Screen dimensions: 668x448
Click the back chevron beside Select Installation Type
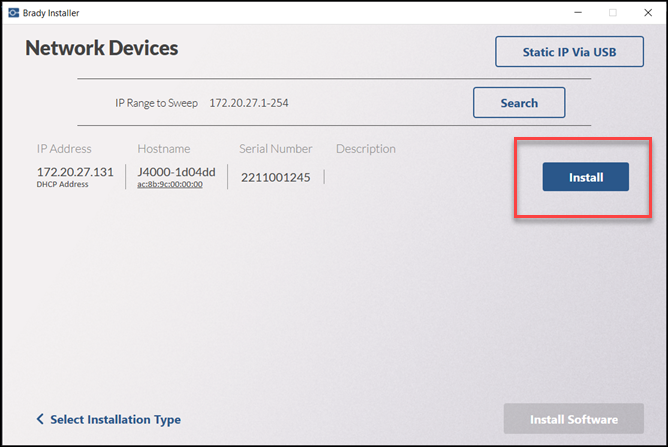tap(40, 420)
